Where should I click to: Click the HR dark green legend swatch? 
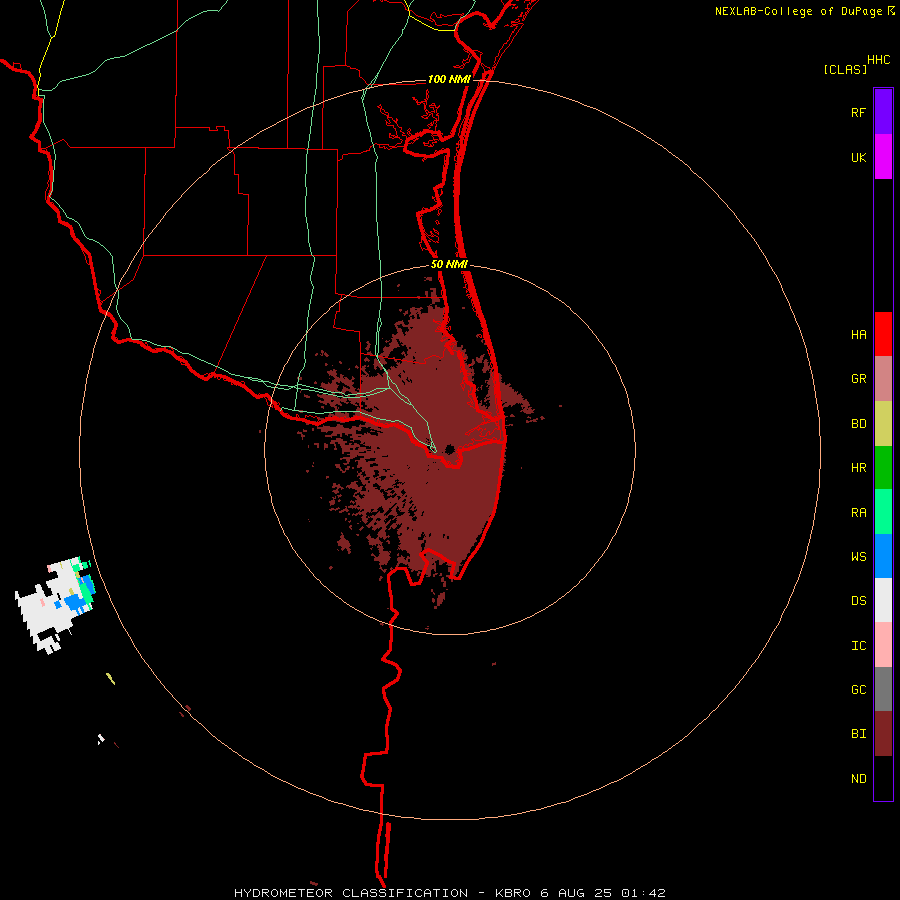[883, 468]
